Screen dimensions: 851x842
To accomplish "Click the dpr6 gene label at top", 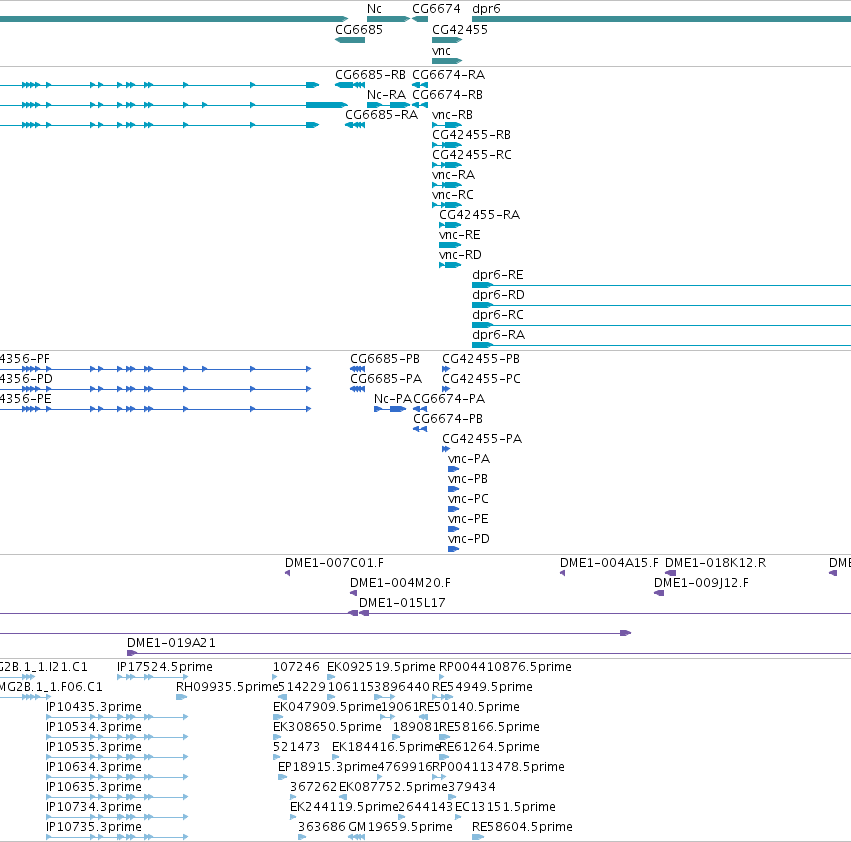I will click(486, 9).
